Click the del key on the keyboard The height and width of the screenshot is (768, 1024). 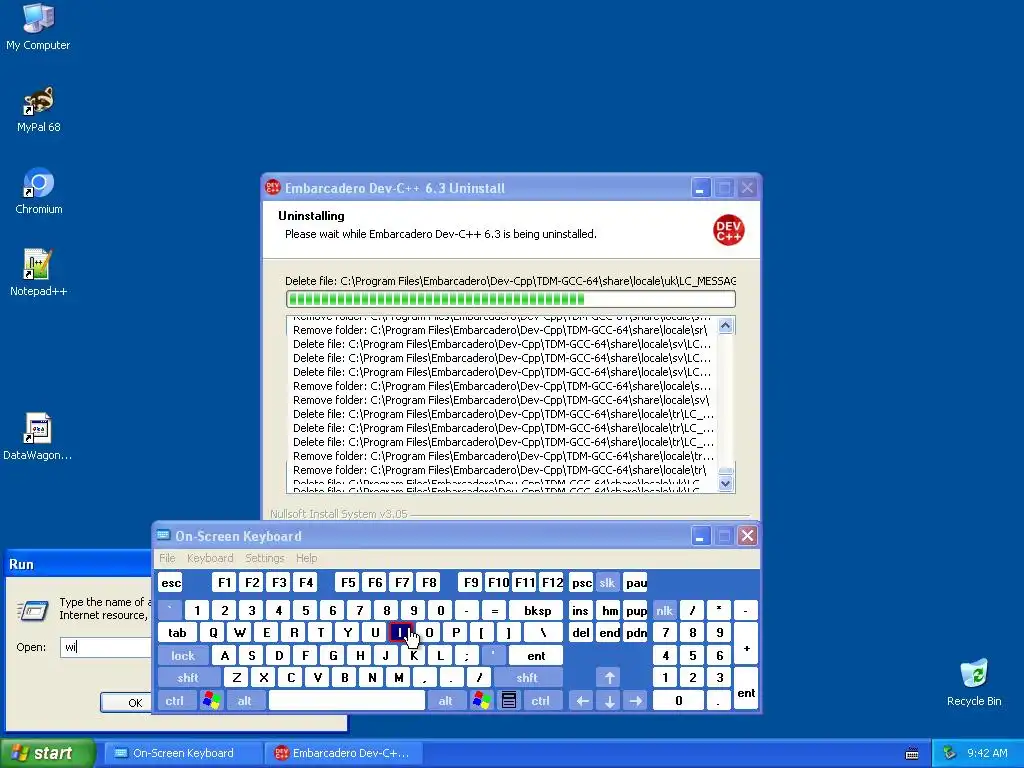point(581,632)
